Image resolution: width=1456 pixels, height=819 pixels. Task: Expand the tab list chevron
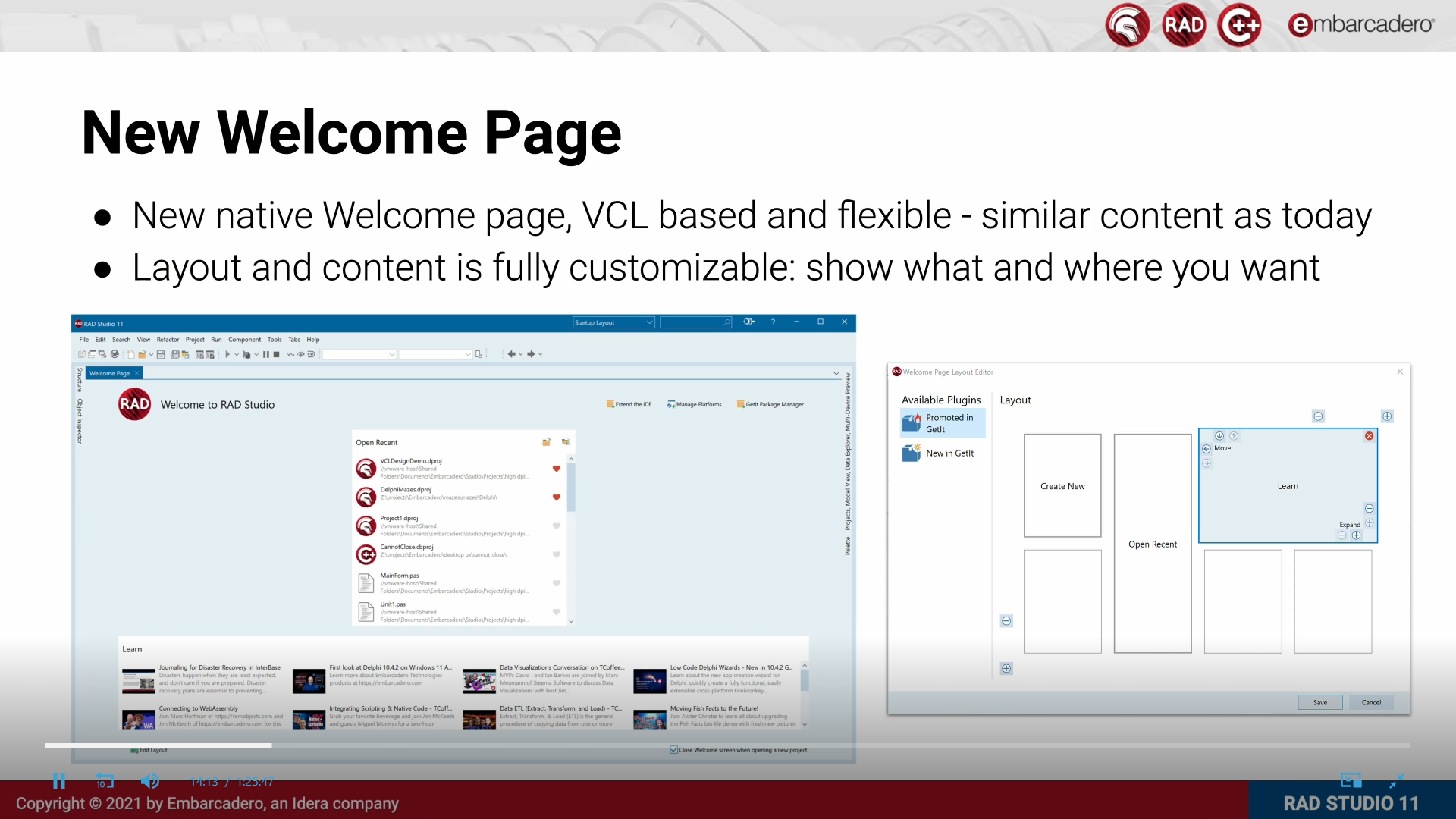[x=836, y=373]
